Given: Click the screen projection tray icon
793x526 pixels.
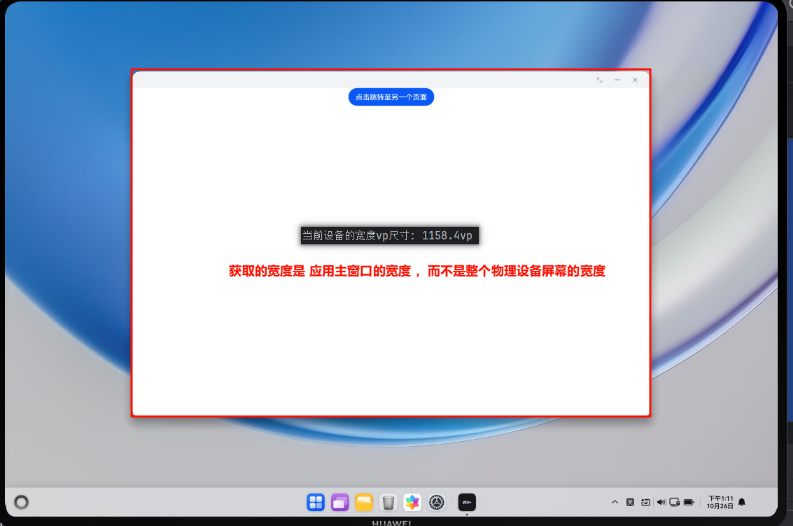Looking at the screenshot, I should [676, 502].
